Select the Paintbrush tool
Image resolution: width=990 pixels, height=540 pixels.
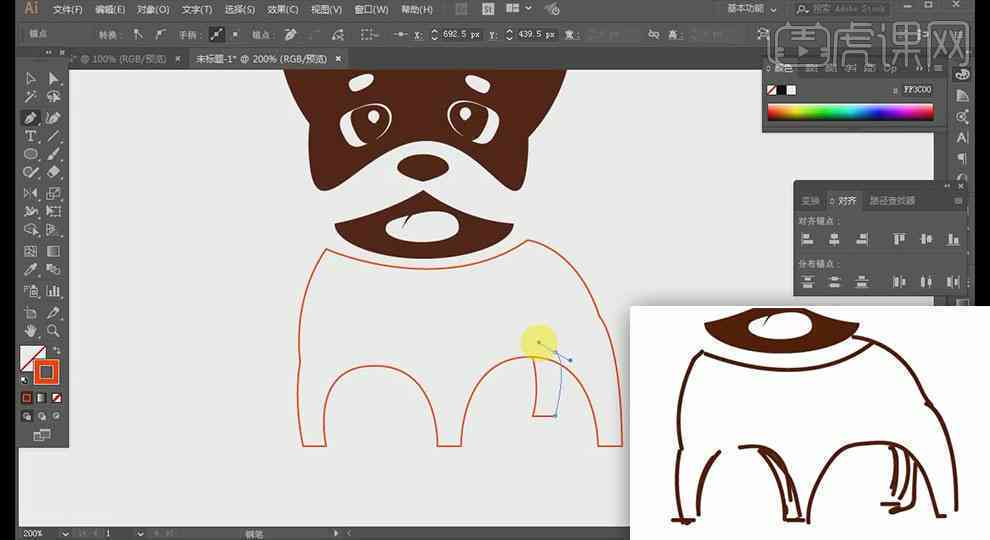(x=54, y=154)
